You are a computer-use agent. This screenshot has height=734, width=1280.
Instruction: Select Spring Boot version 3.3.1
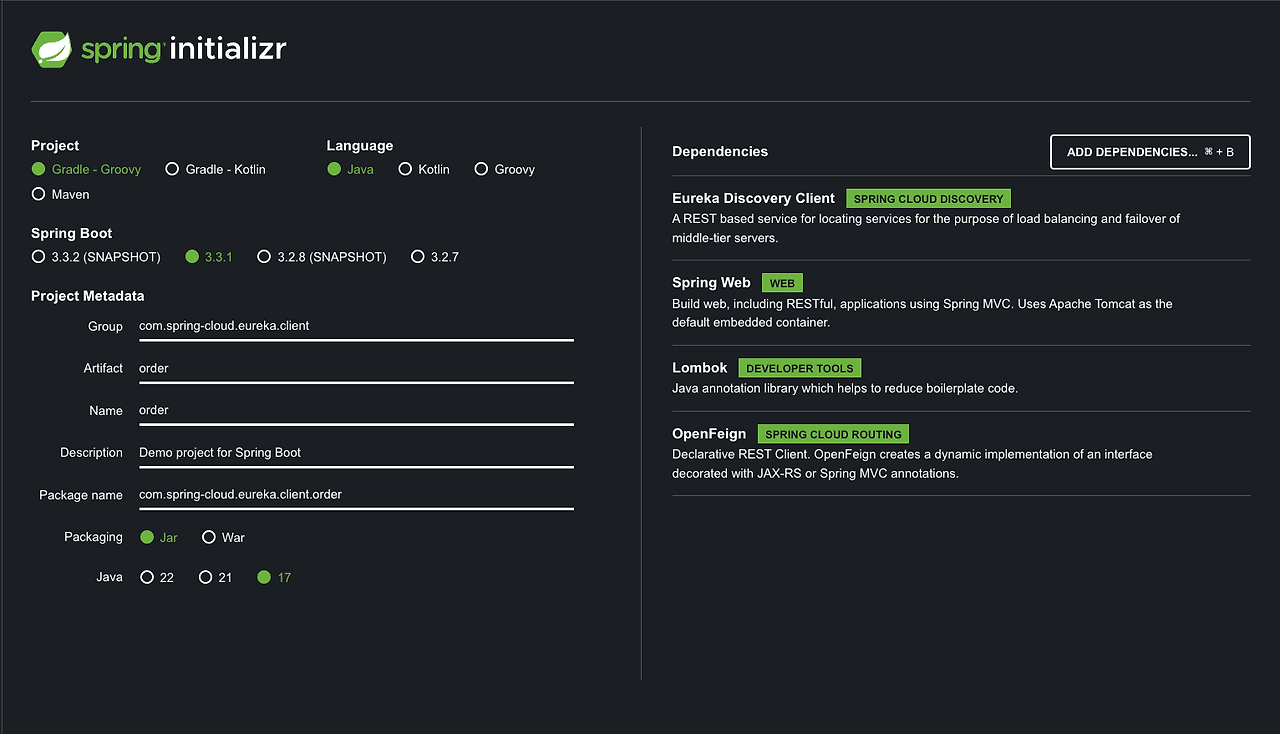point(209,257)
